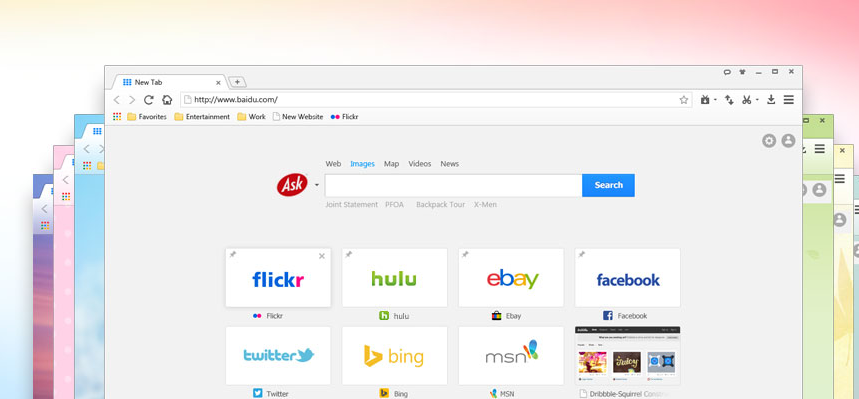Click the Ask search input field
Viewport: 859px width, 399px height.
[454, 185]
